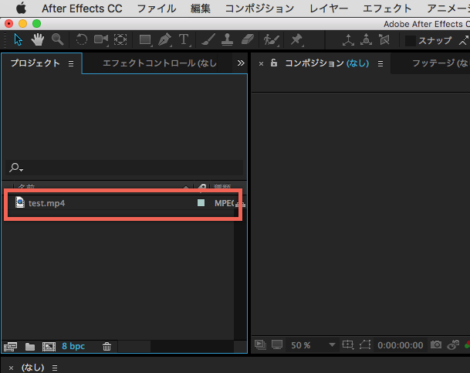
Task: Select the Hand tool
Action: point(38,40)
